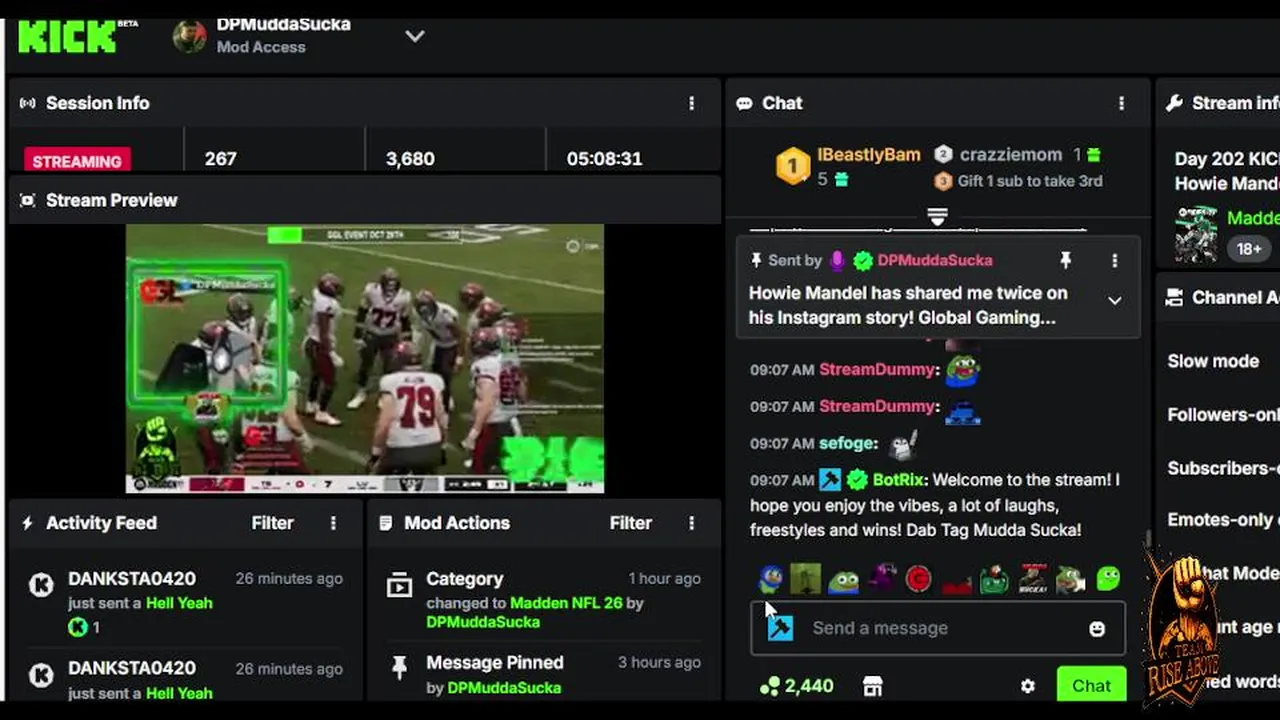The height and width of the screenshot is (720, 1280).
Task: Click the 267 viewer count
Action: point(220,159)
